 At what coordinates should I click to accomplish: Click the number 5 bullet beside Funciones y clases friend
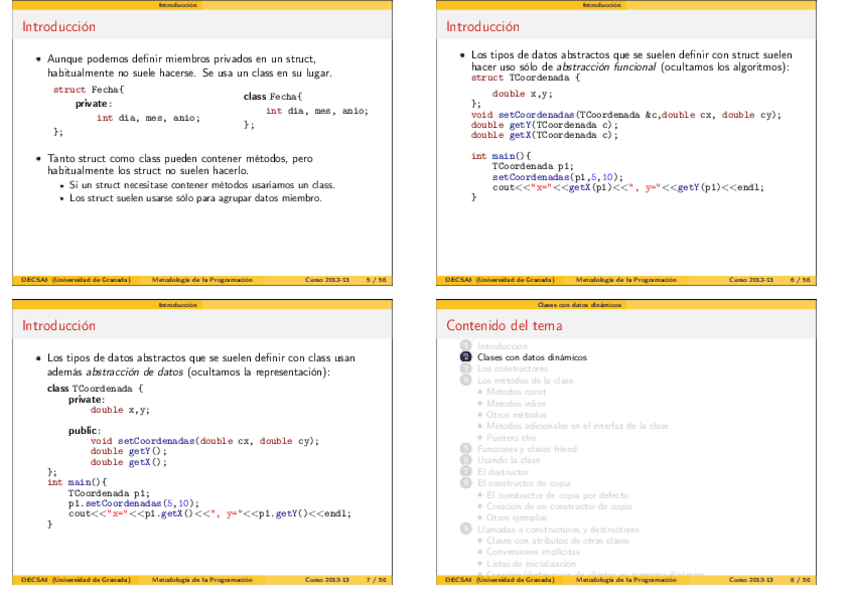coord(465,449)
